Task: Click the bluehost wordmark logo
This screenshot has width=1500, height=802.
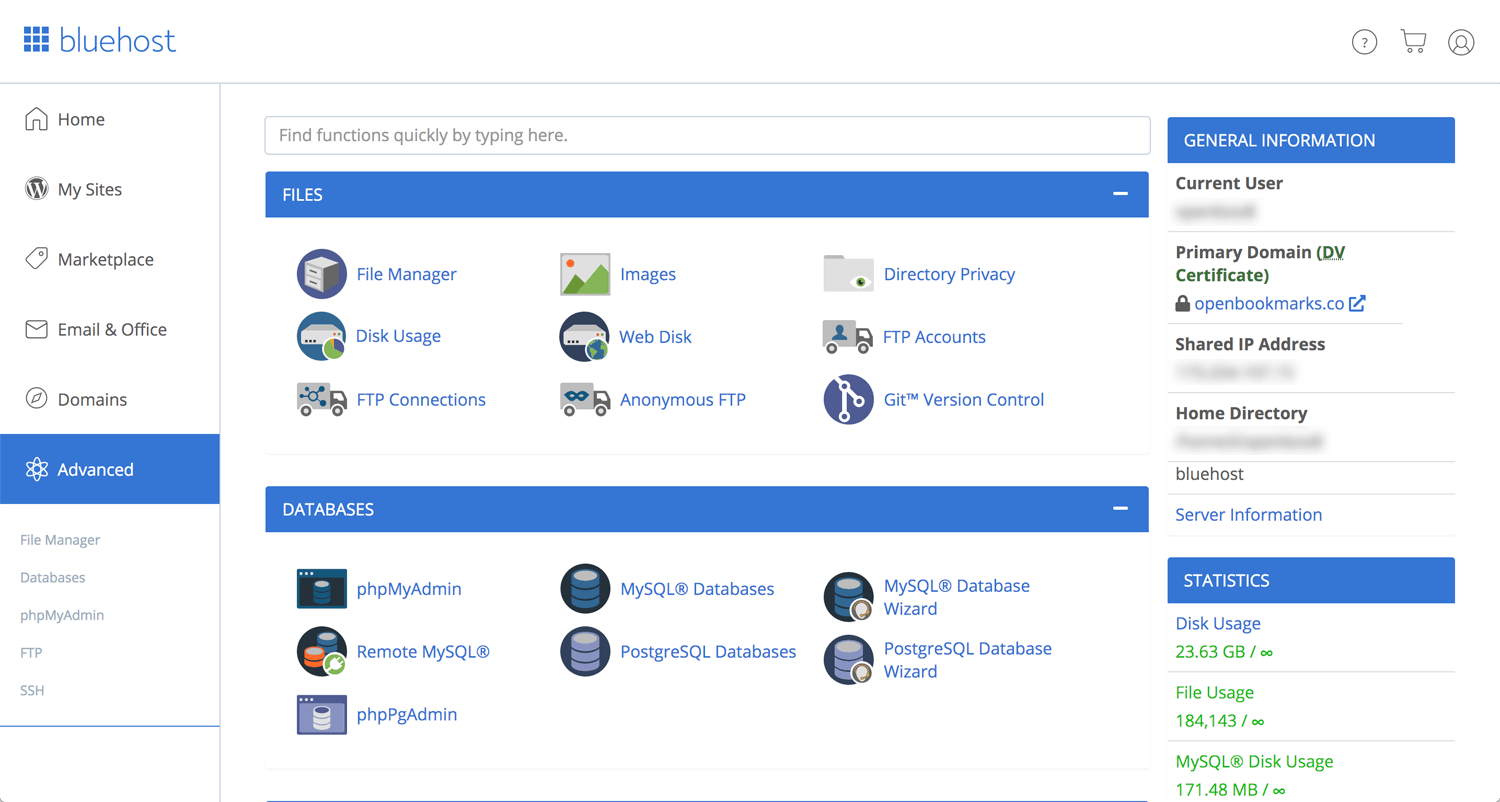Action: tap(117, 40)
